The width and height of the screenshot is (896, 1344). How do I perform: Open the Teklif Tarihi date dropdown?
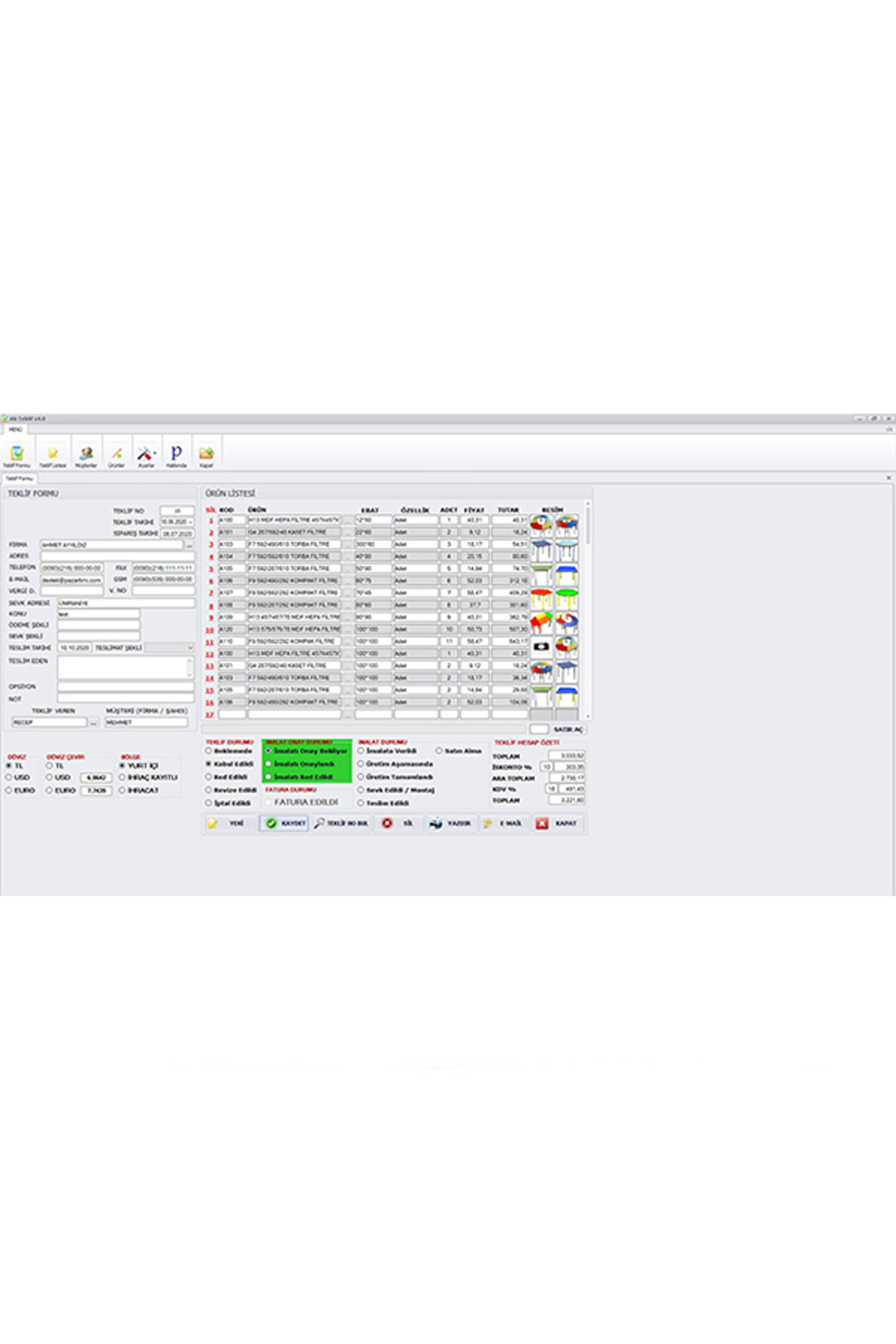[190, 522]
